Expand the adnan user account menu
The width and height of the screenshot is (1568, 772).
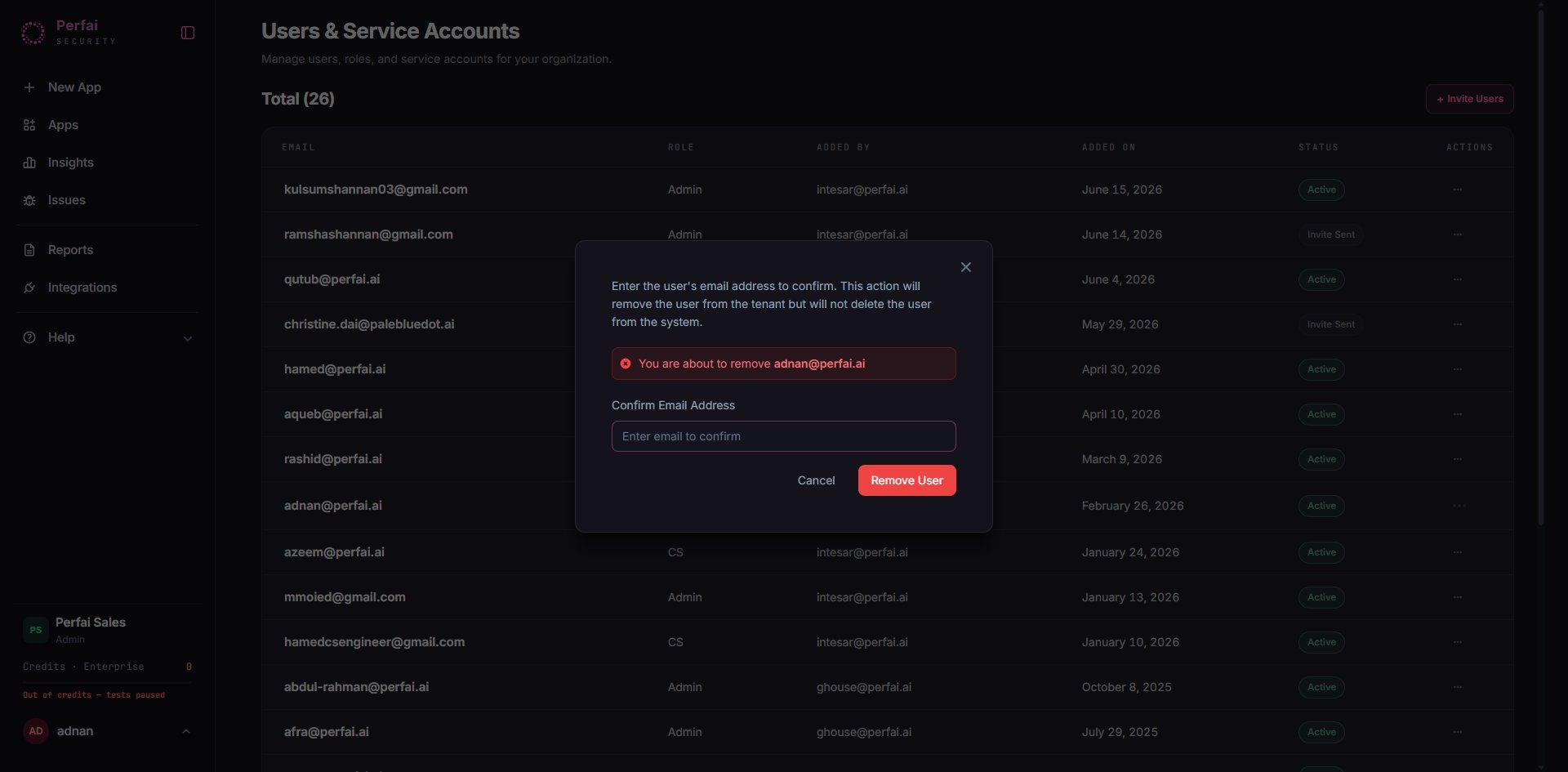pos(186,731)
